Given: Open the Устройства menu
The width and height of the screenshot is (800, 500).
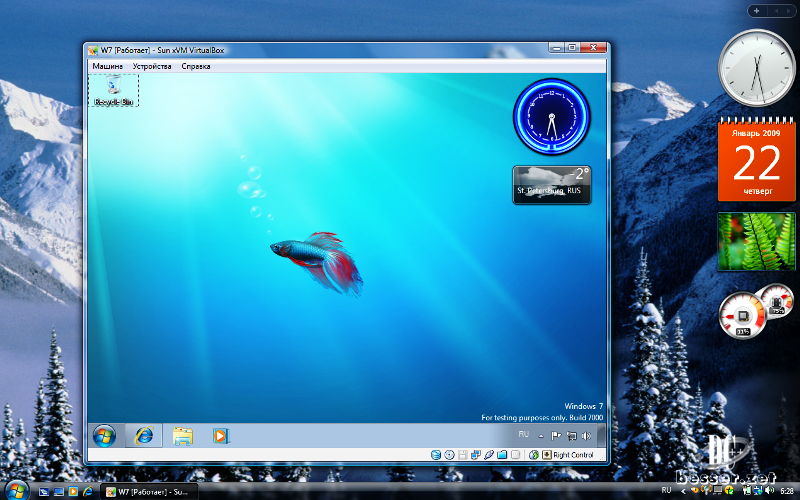Looking at the screenshot, I should 152,66.
